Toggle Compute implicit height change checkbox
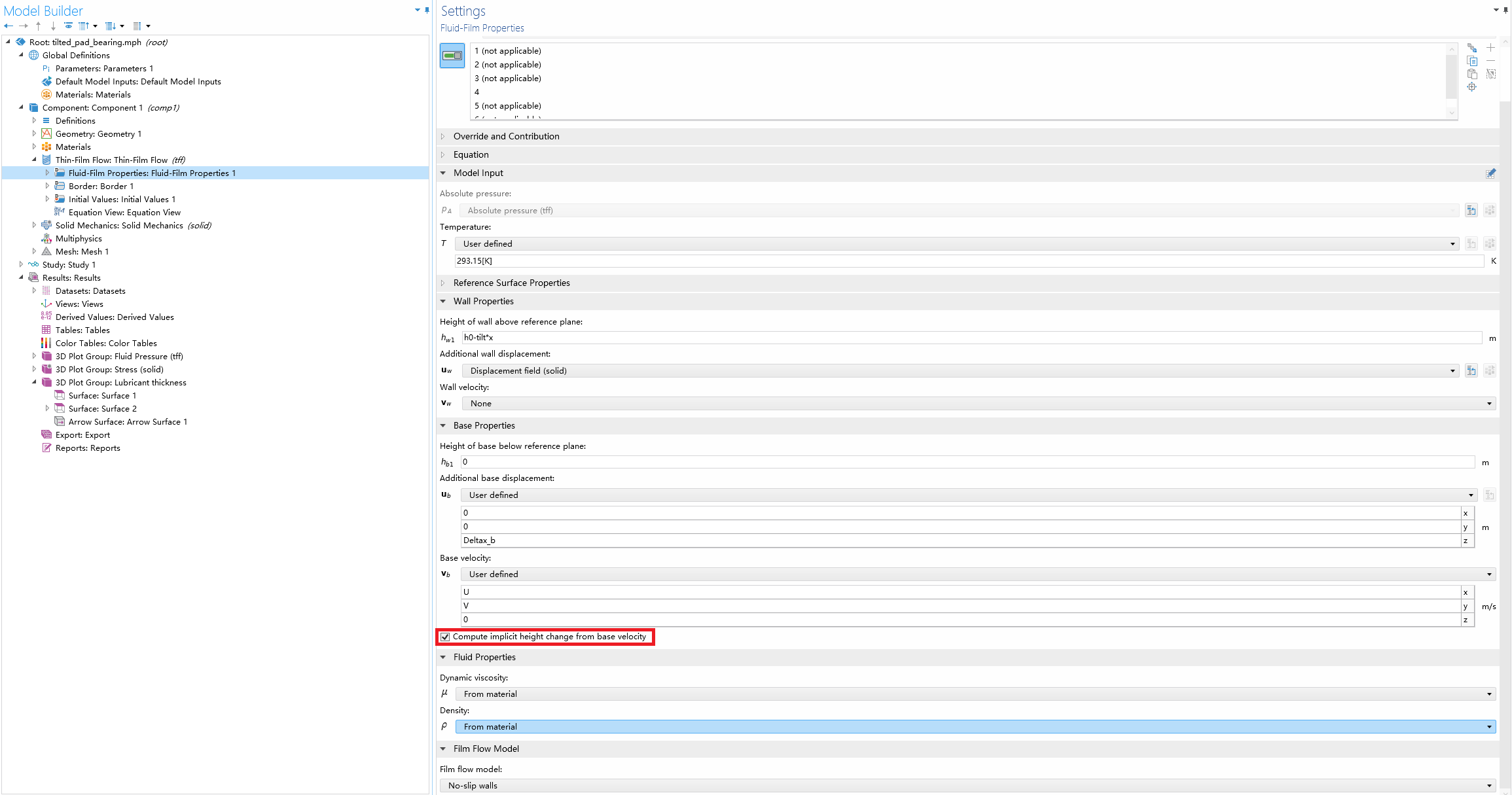 (445, 637)
